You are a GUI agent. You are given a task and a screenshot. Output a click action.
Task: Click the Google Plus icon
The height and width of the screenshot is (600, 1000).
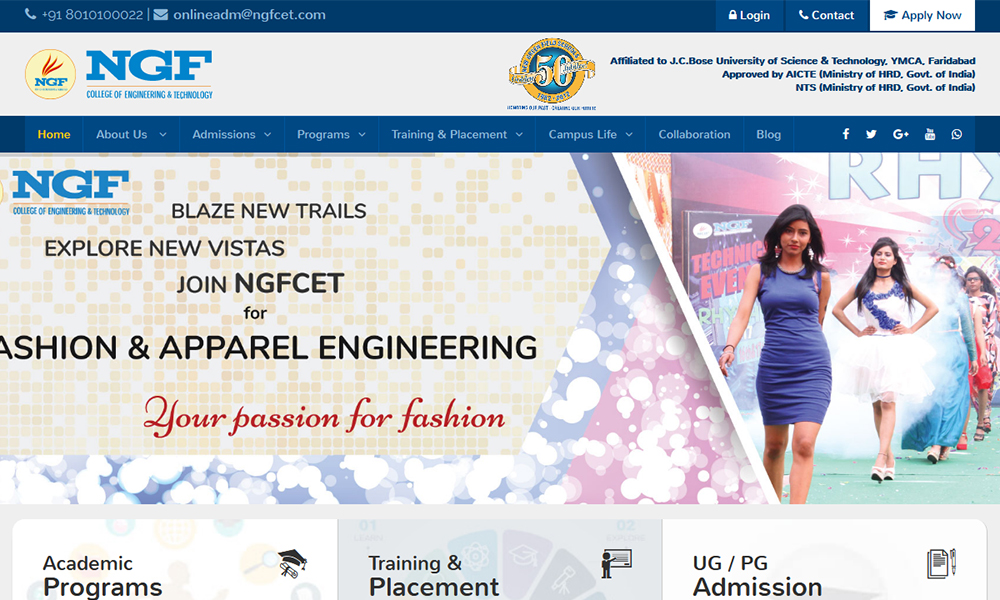coord(900,134)
